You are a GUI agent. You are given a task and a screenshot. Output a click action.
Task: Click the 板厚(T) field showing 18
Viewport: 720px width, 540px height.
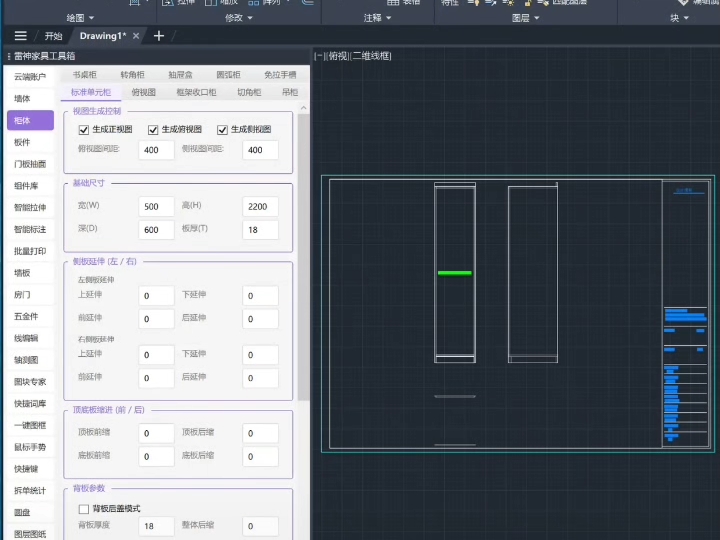click(x=260, y=230)
